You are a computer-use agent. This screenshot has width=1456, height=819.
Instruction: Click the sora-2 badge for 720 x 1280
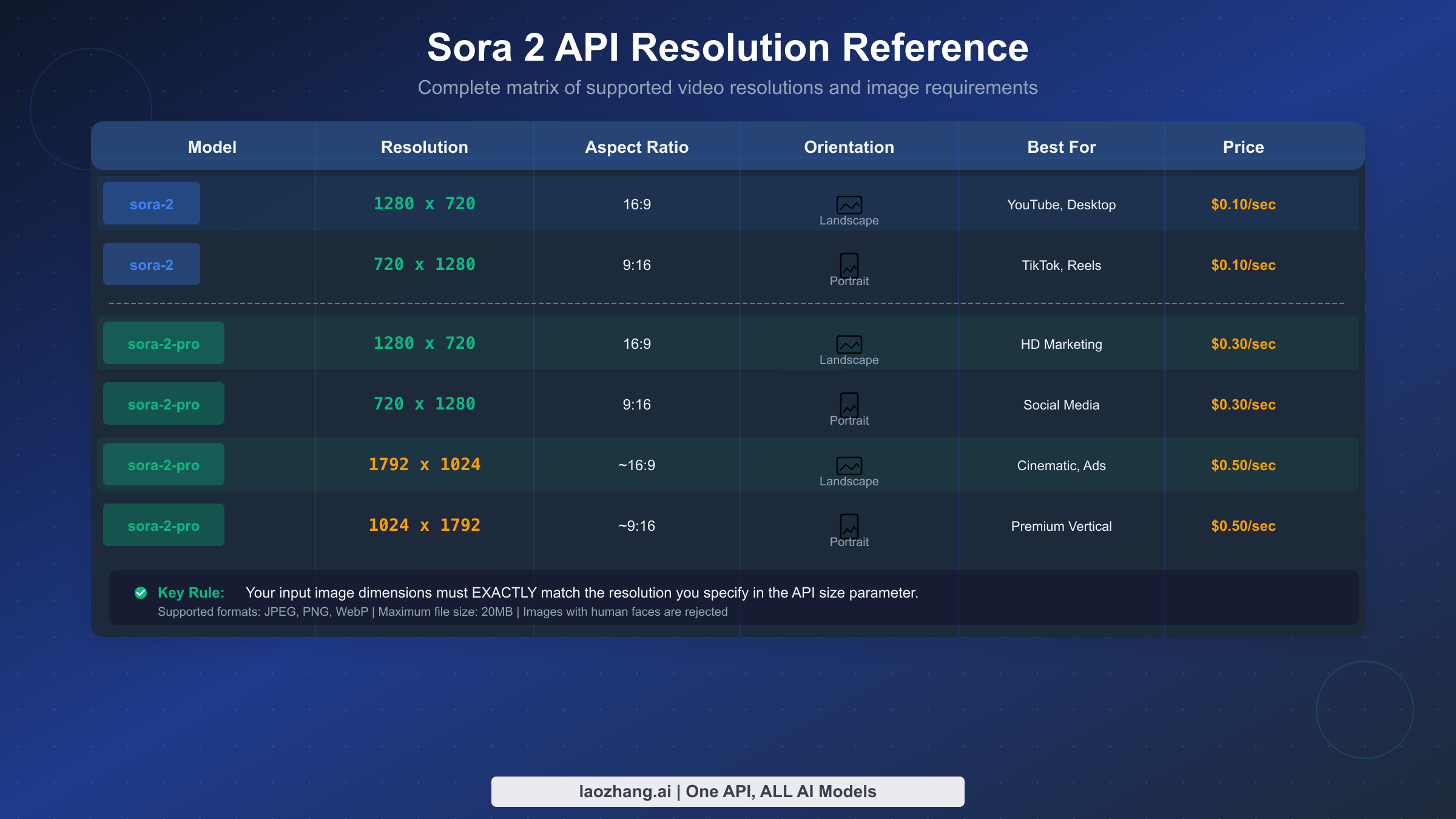point(151,264)
